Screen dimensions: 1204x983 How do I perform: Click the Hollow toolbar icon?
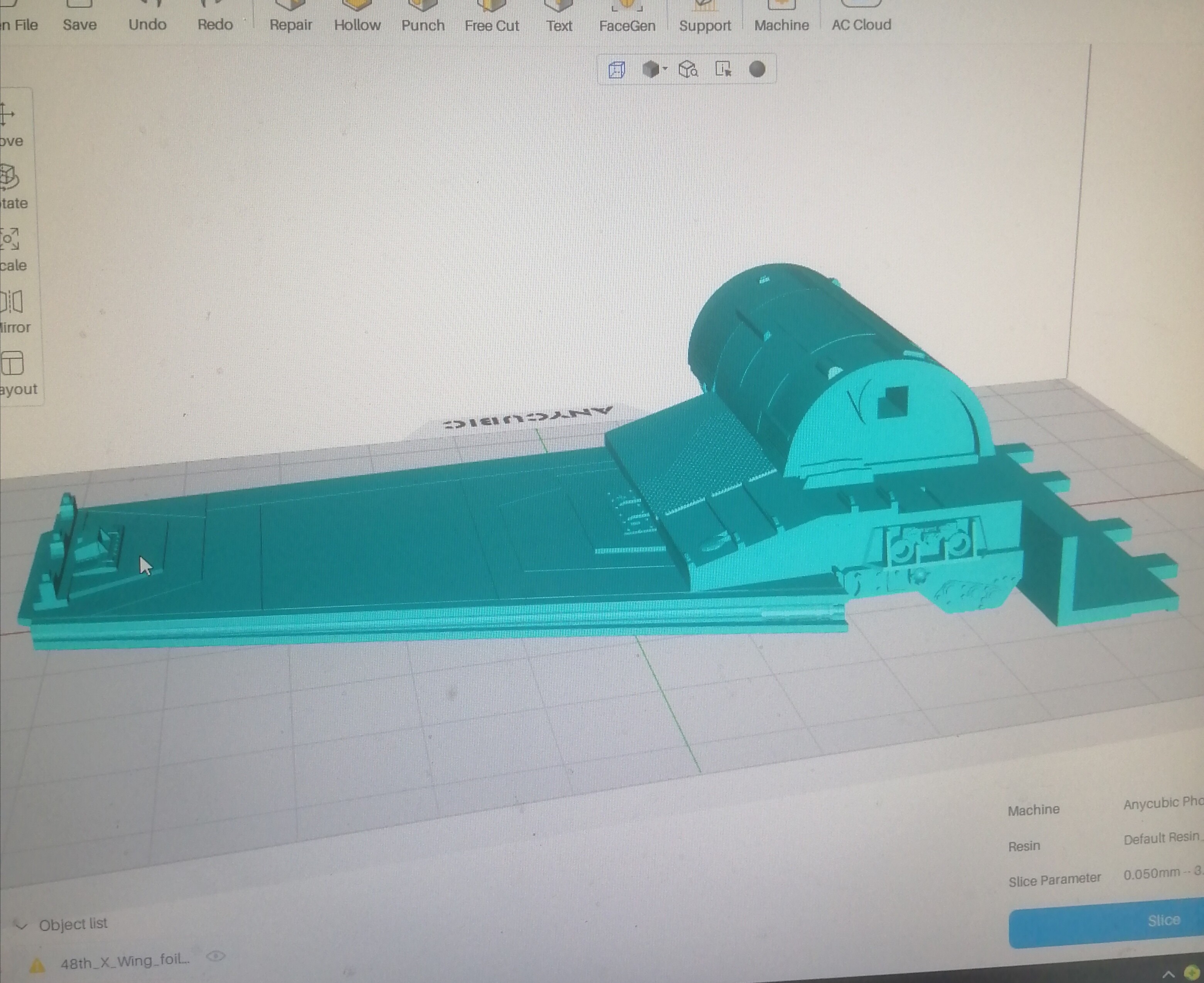pos(357,17)
